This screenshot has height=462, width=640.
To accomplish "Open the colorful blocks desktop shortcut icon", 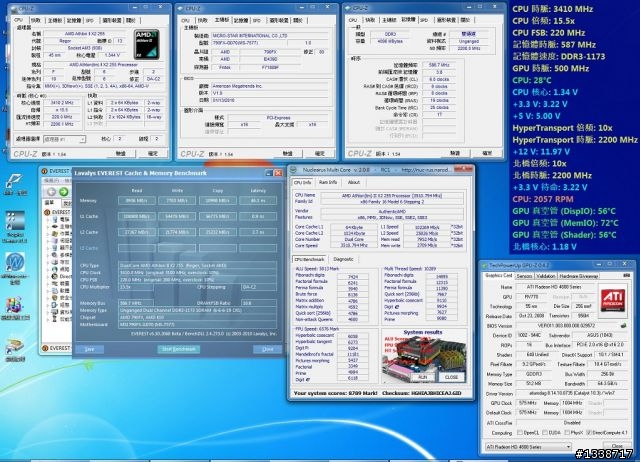I will 15,304.
